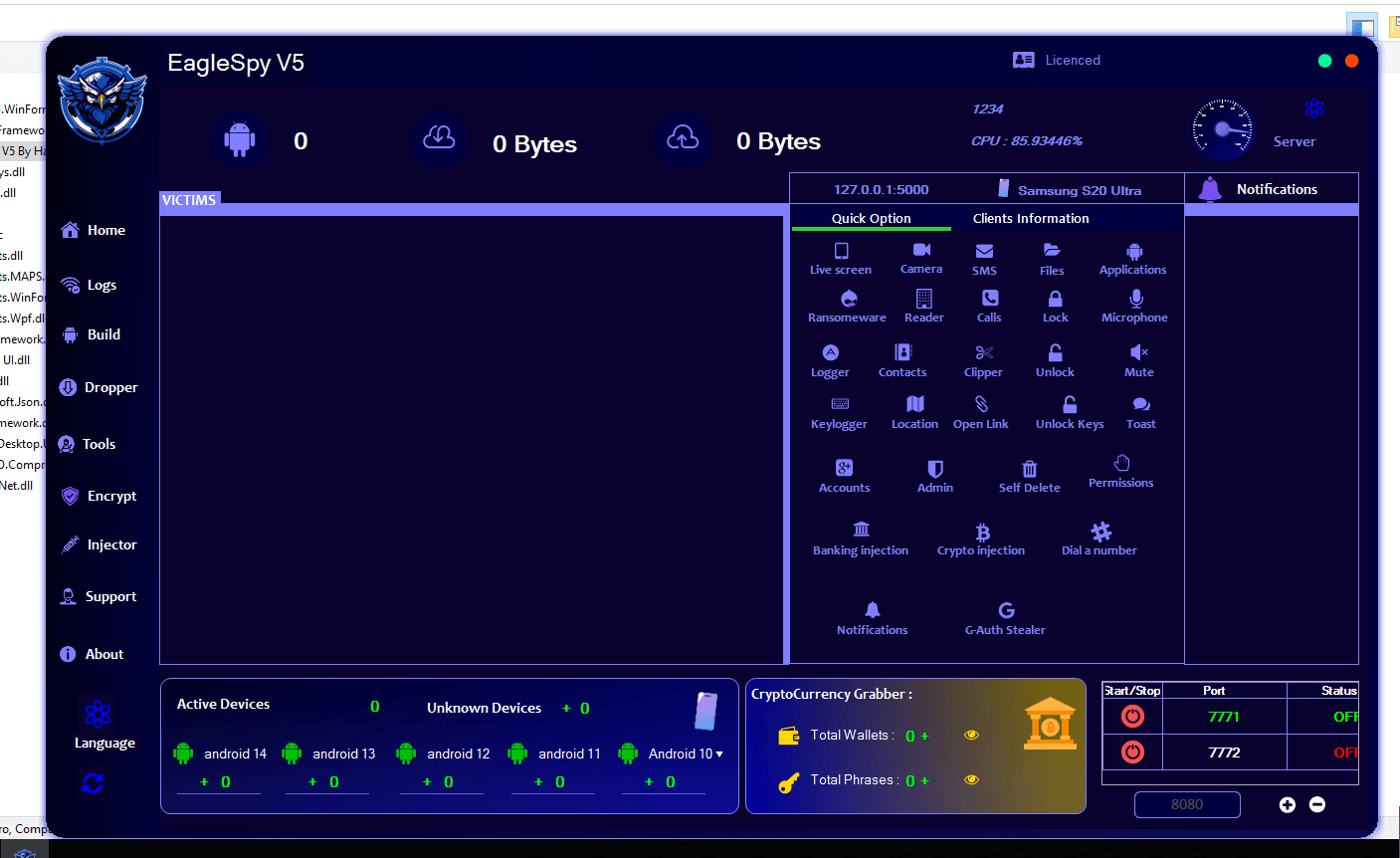Show hidden Total Wallets value with eye toggle
The height and width of the screenshot is (858, 1400).
point(971,735)
